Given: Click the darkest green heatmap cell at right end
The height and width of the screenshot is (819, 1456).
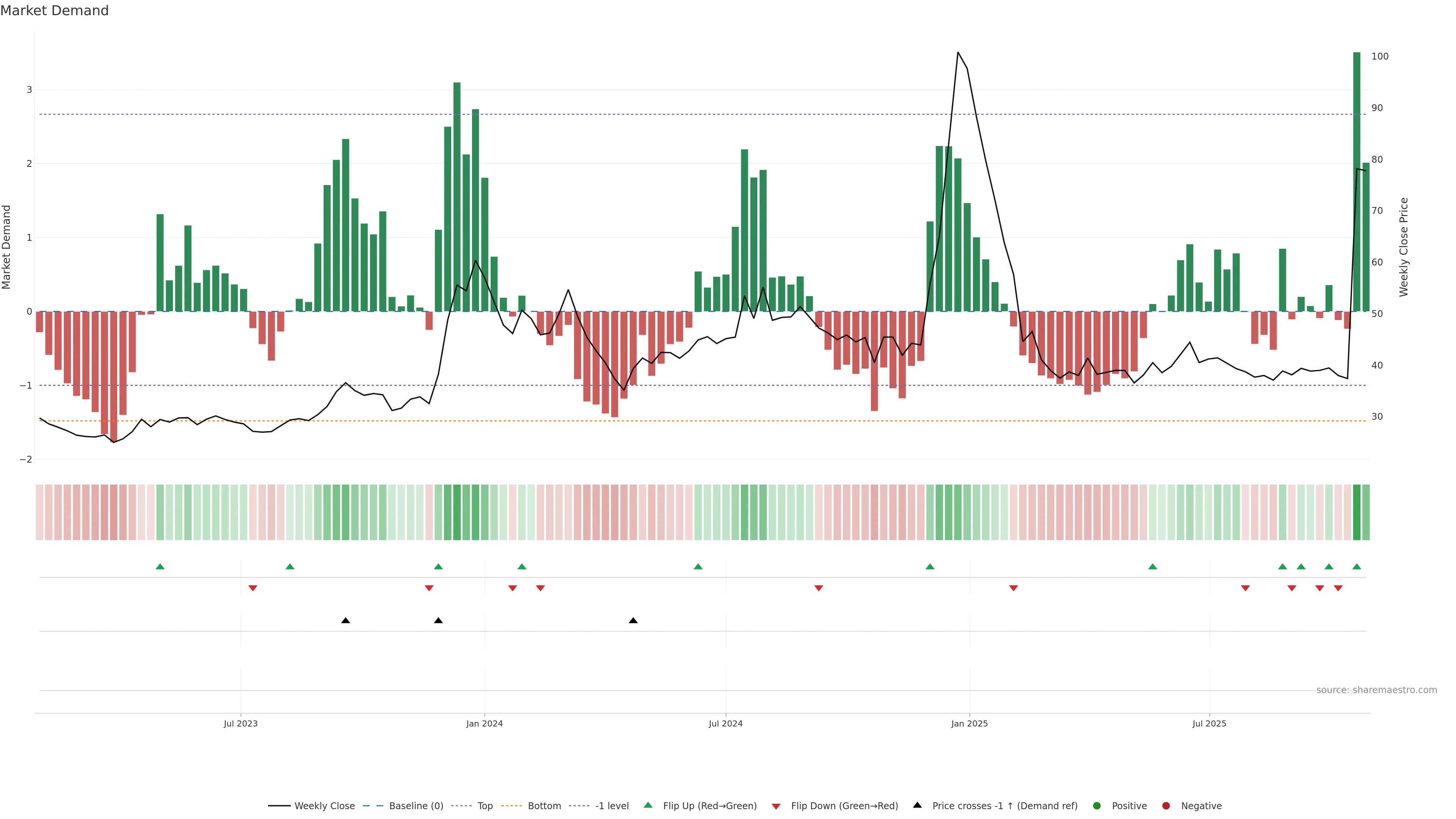Looking at the screenshot, I should click(x=1357, y=512).
